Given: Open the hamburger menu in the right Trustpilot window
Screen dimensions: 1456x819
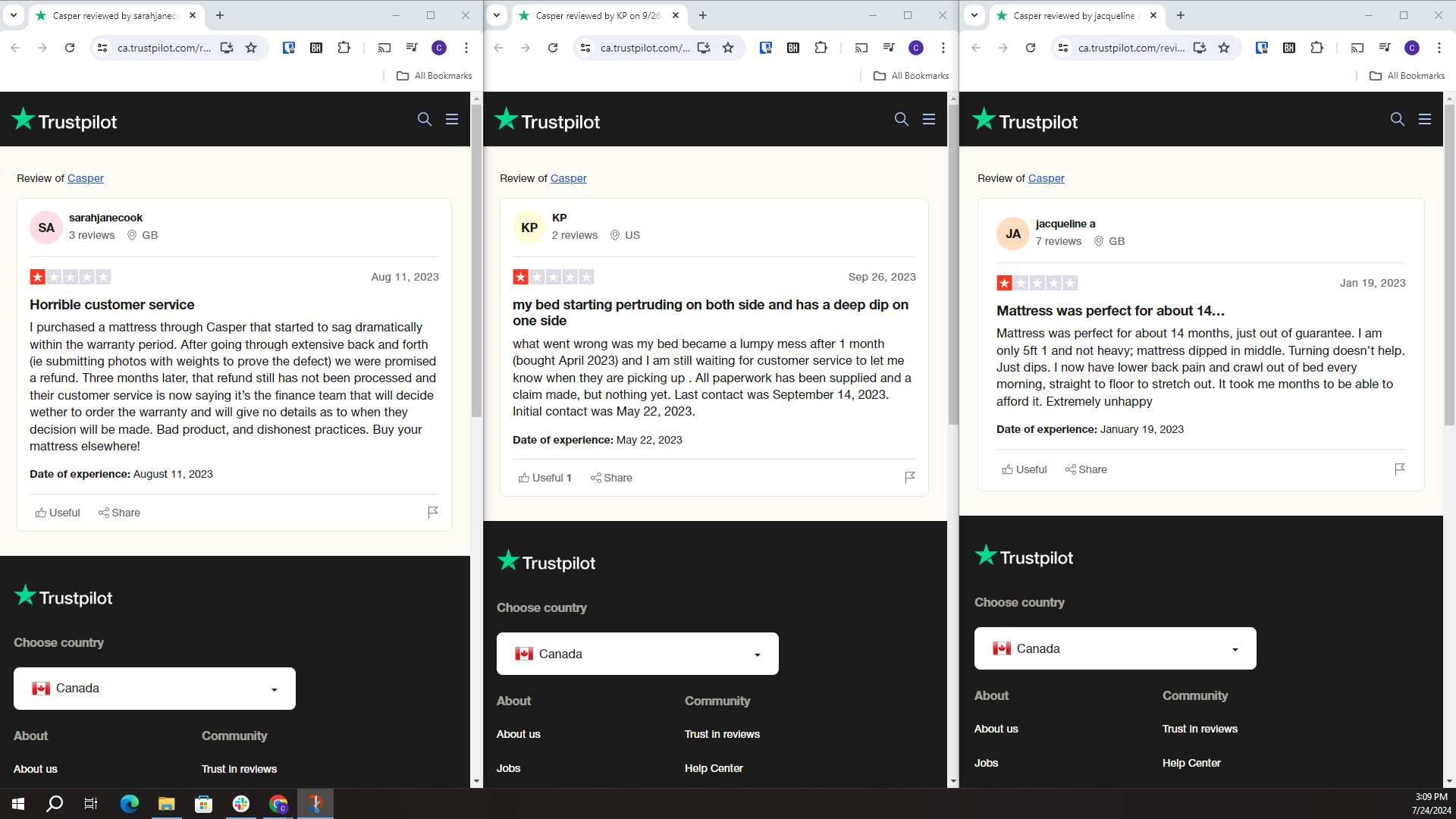Looking at the screenshot, I should point(1425,119).
